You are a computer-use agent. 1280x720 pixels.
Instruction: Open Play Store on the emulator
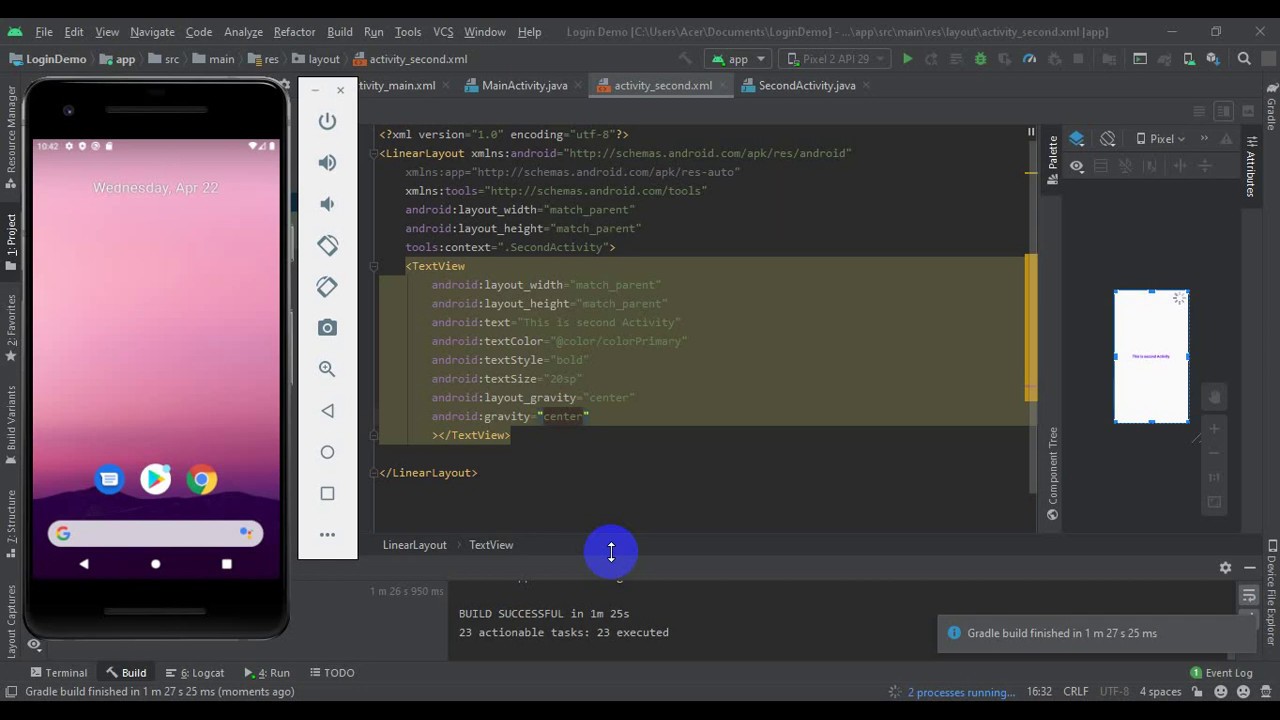coord(155,480)
